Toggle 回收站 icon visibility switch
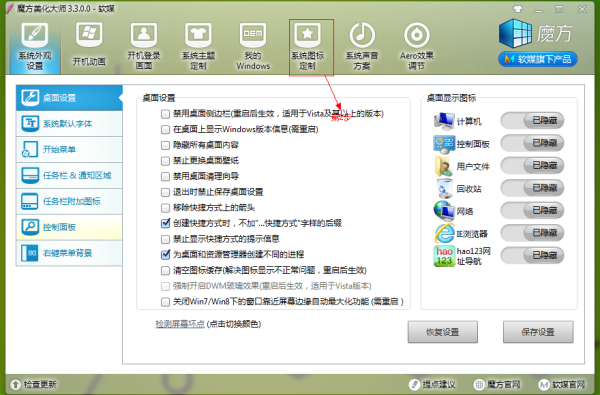 pos(532,188)
